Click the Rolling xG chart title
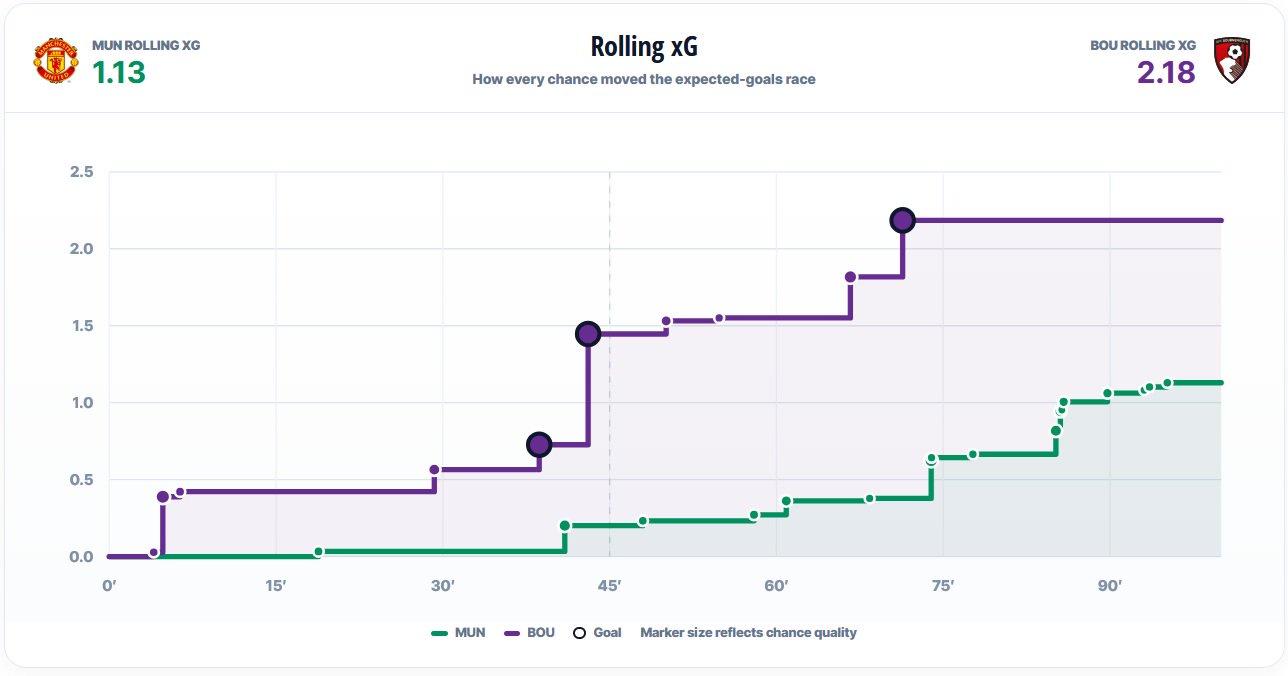 coord(644,47)
